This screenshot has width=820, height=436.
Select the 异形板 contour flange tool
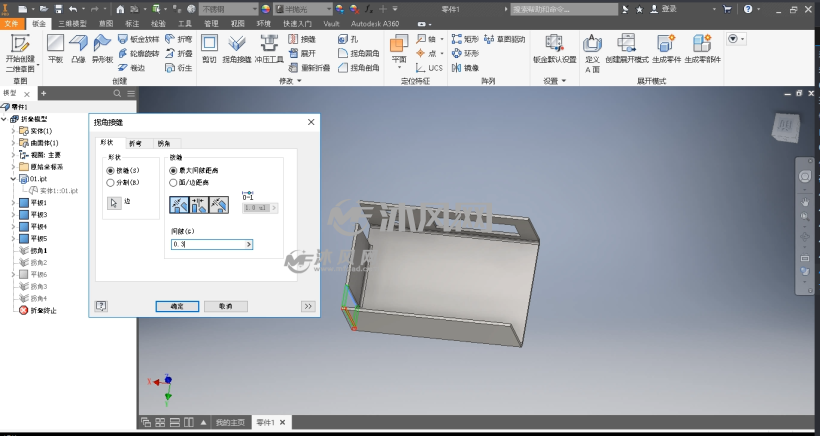click(102, 49)
